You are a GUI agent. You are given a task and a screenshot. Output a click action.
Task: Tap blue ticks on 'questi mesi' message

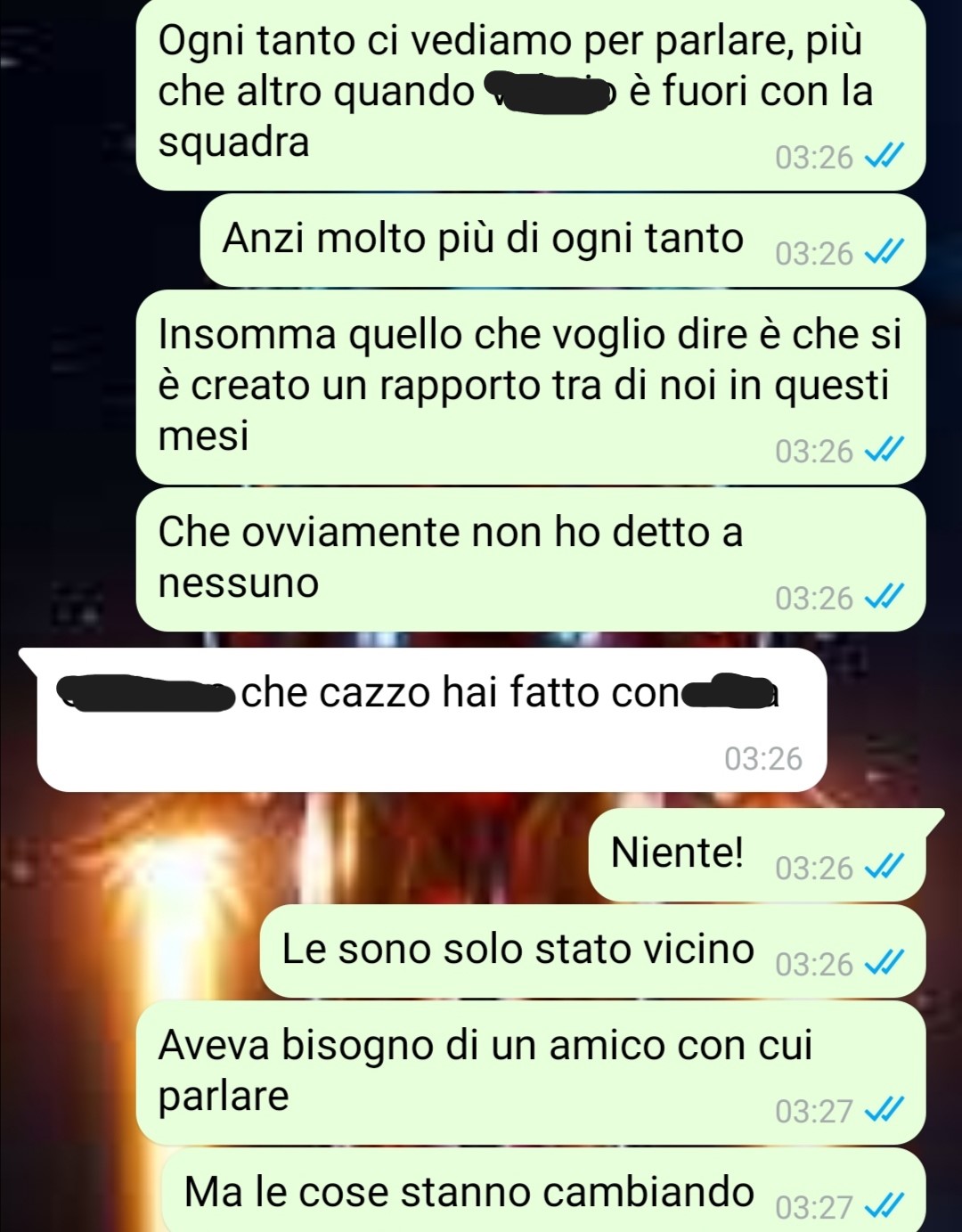(x=885, y=451)
